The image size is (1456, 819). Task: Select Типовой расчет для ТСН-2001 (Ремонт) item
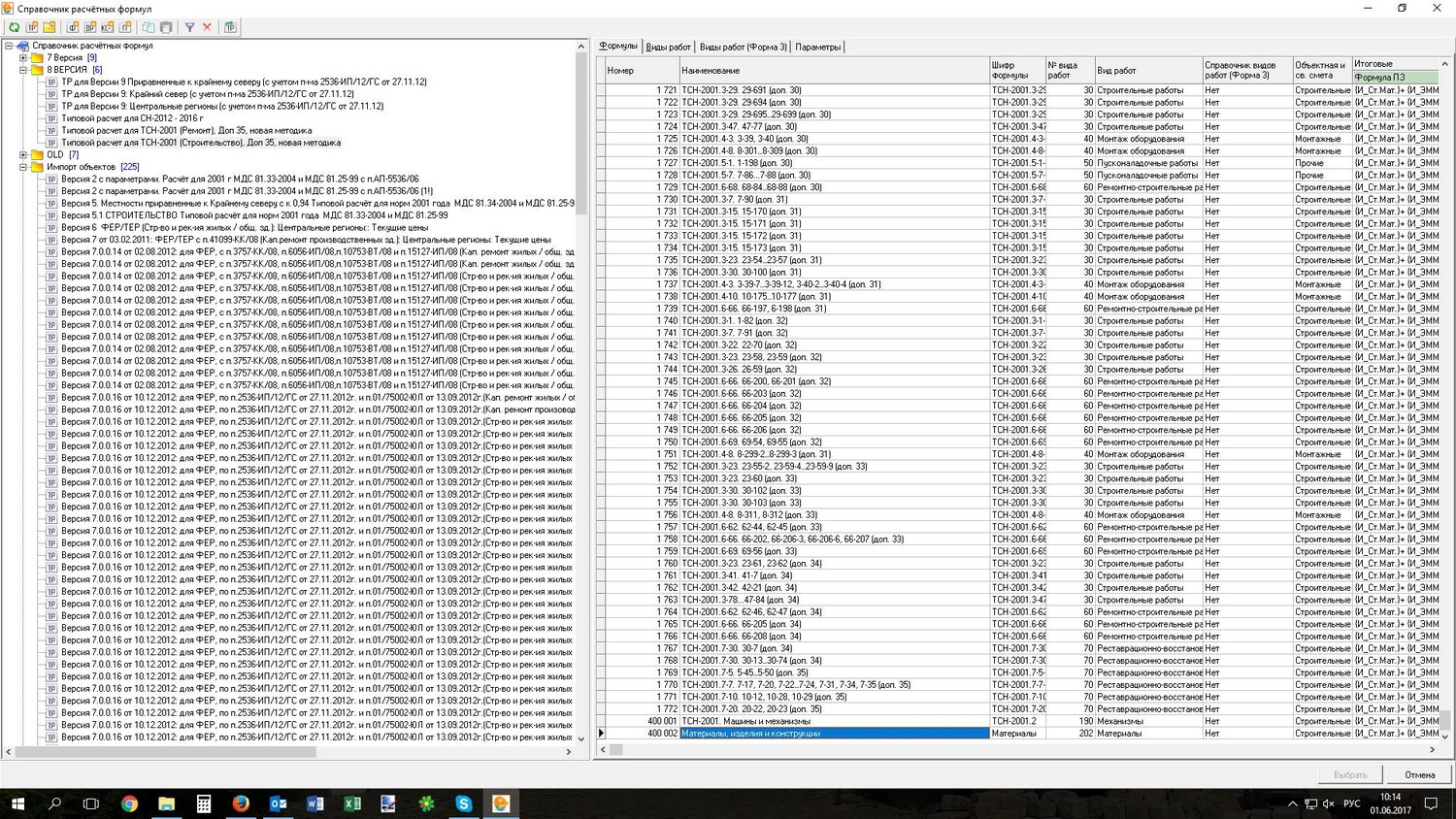click(186, 130)
